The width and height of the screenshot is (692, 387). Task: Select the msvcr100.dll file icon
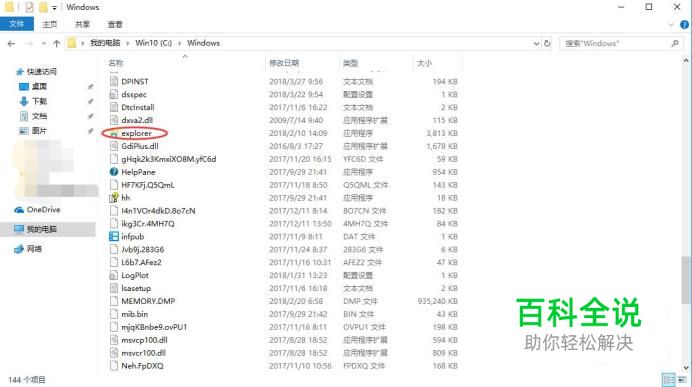[x=114, y=353]
